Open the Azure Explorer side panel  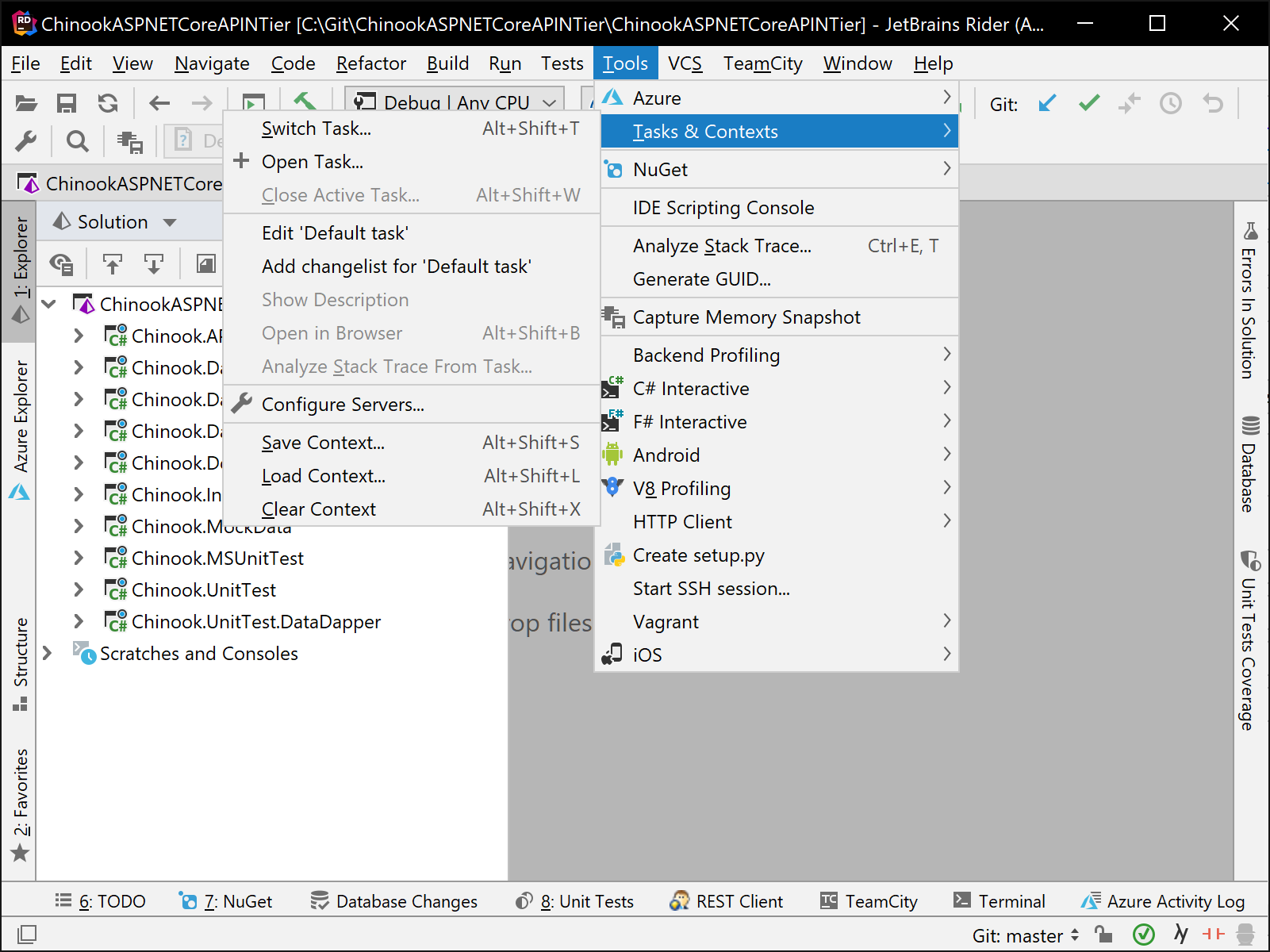coord(21,430)
